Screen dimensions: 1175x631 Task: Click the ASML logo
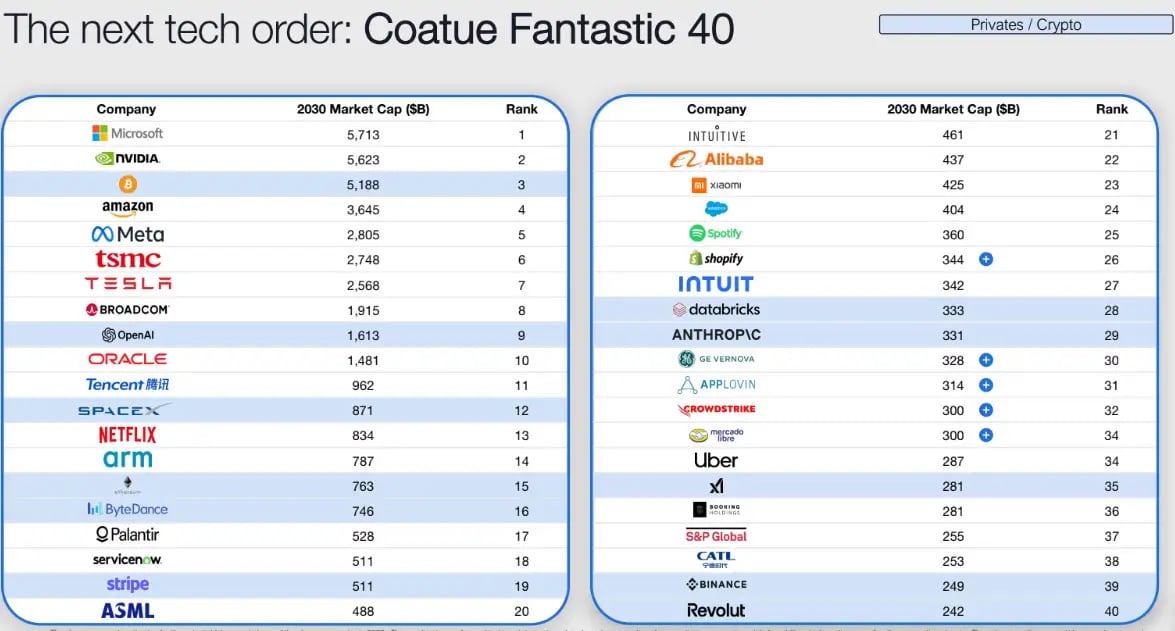point(127,611)
